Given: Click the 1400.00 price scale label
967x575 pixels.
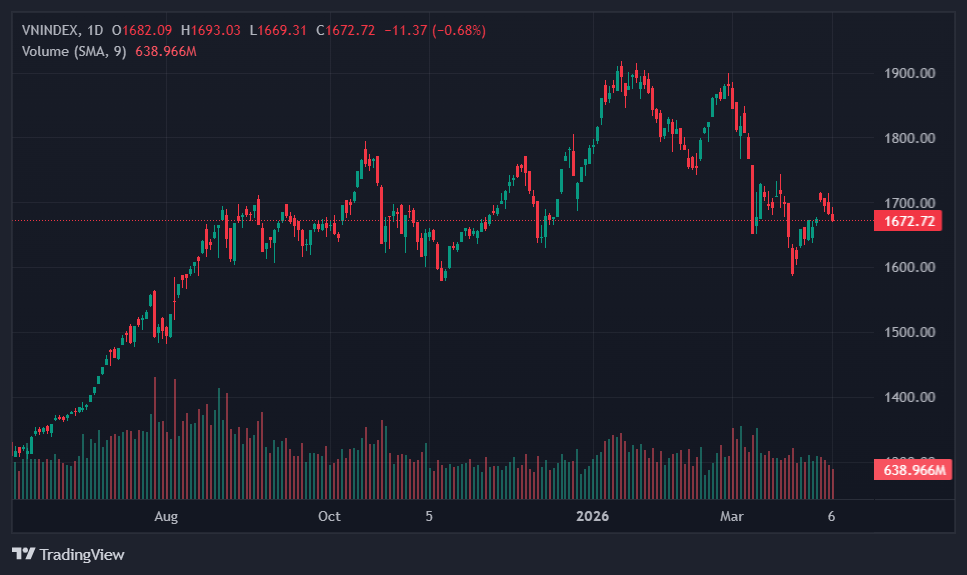Looking at the screenshot, I should pos(909,397).
